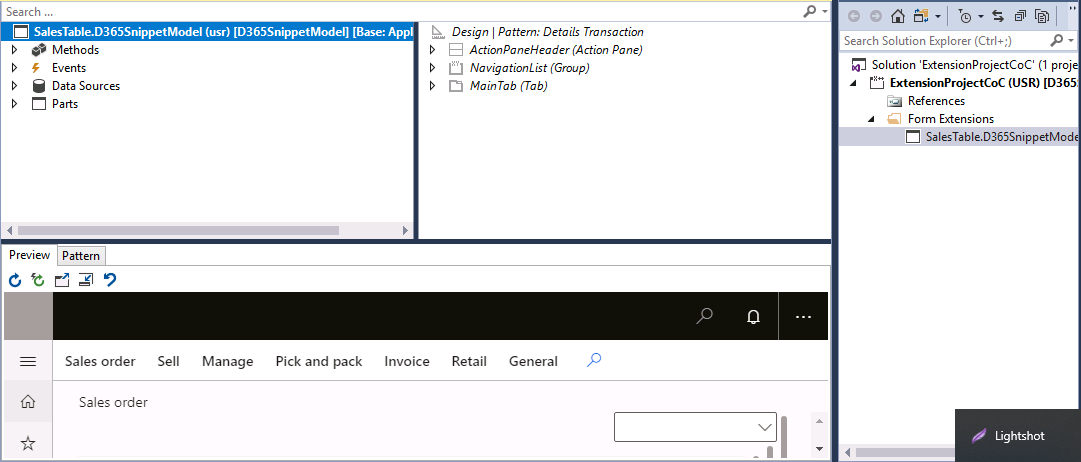Select the References node in Solution Explorer
Screen dimensions: 1081x462
point(936,101)
